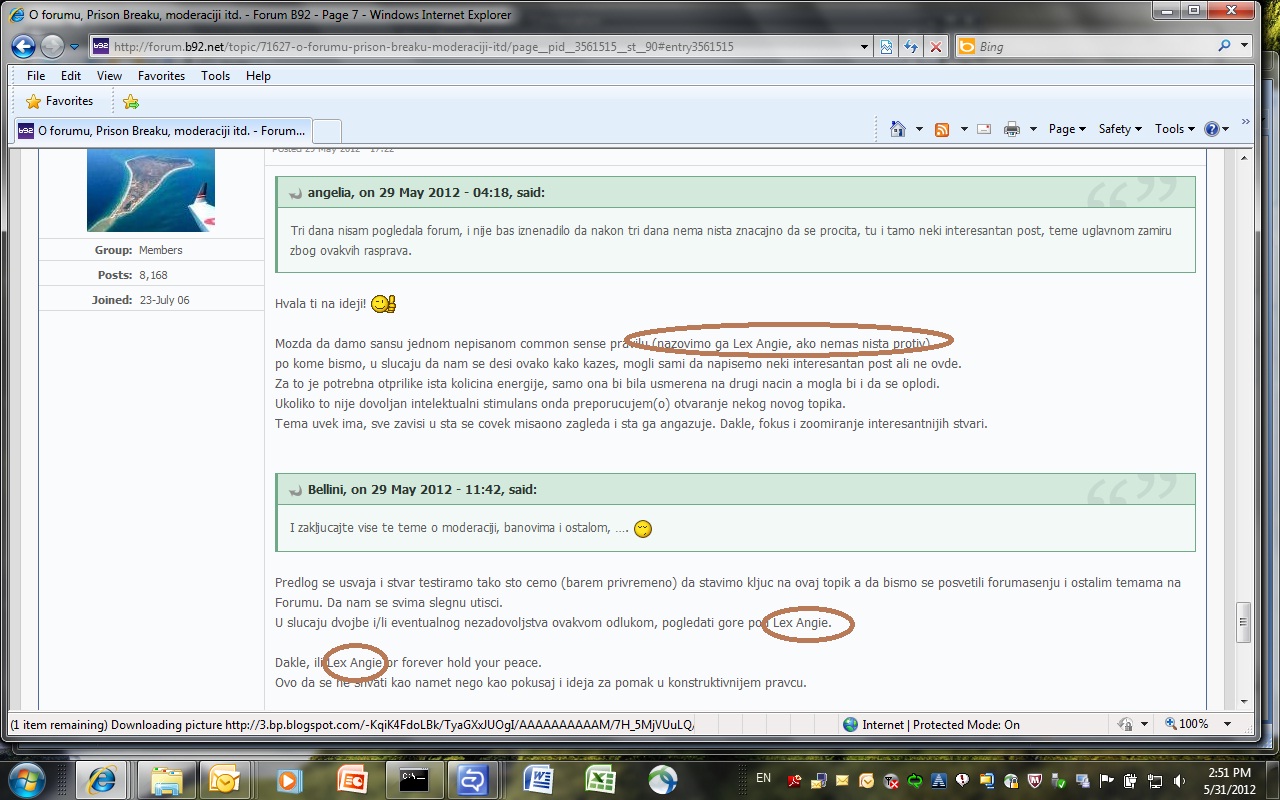
Task: Click the Internet Explorer taskbar icon
Action: (x=100, y=780)
